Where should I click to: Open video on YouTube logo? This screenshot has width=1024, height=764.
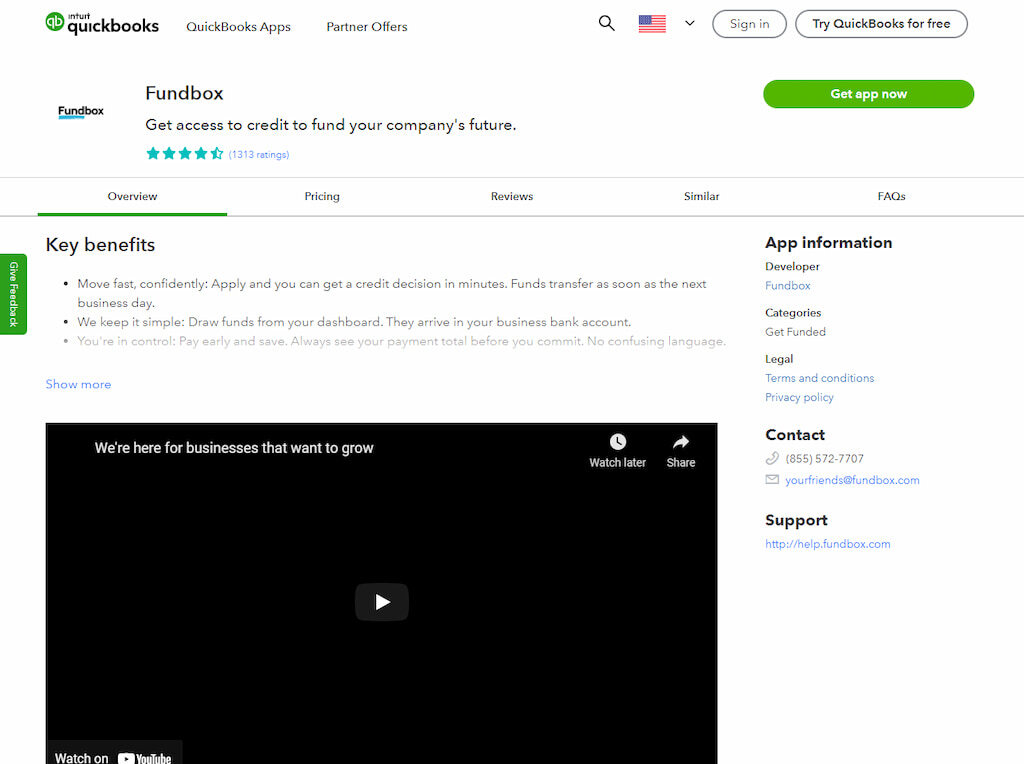pyautogui.click(x=144, y=757)
